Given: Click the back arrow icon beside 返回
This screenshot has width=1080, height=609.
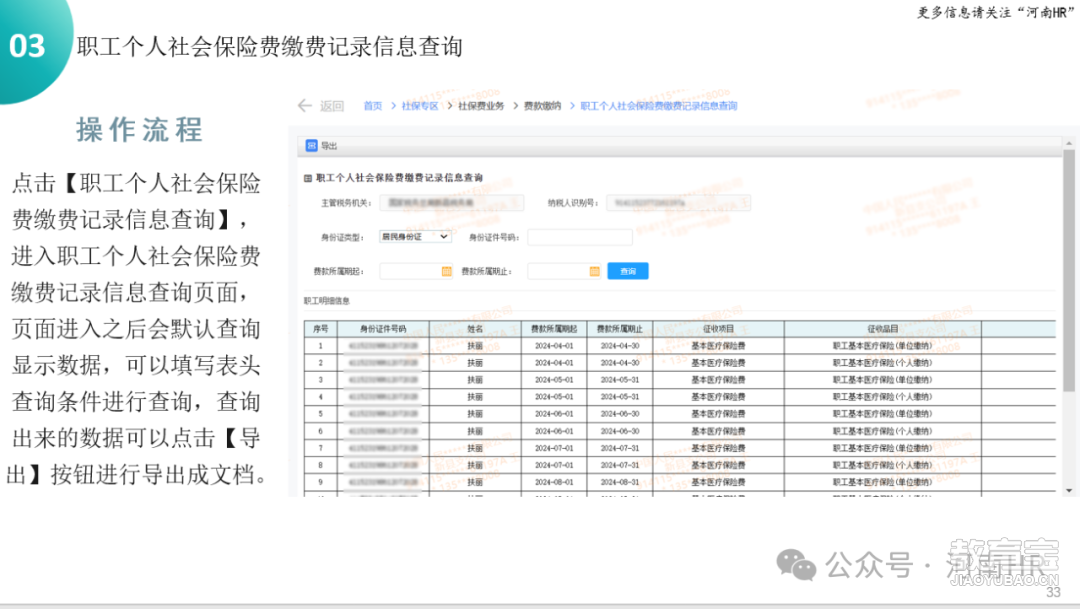Looking at the screenshot, I should point(304,105).
